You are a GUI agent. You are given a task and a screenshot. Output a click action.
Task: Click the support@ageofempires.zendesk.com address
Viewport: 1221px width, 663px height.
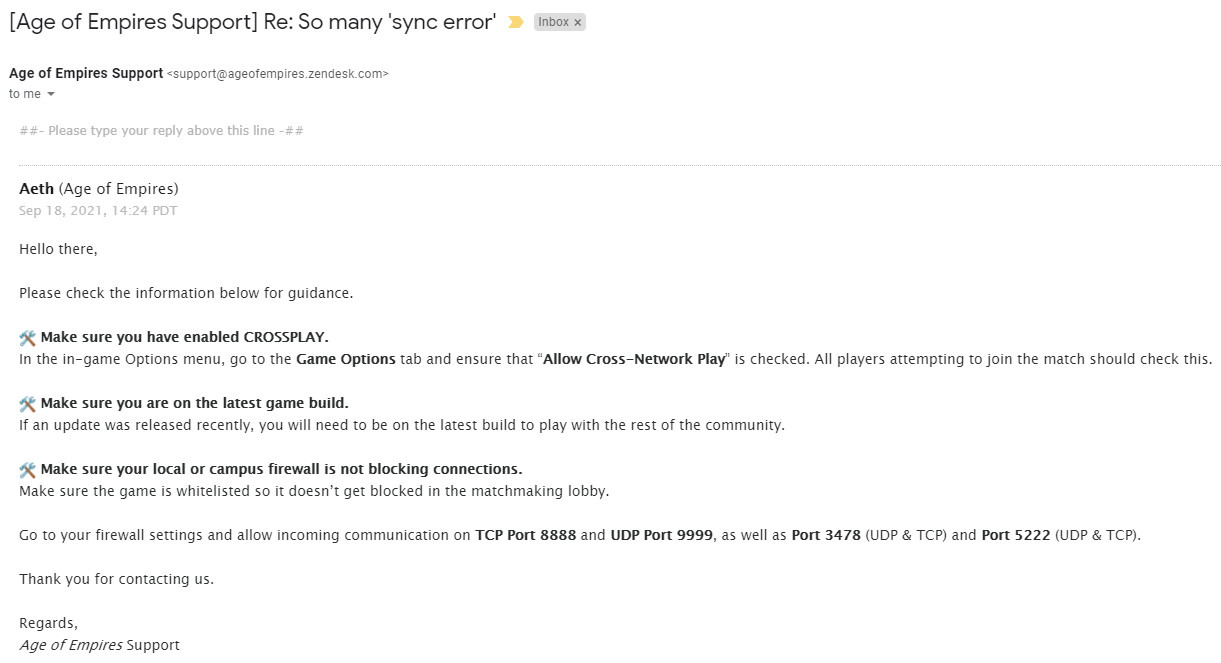coord(278,74)
